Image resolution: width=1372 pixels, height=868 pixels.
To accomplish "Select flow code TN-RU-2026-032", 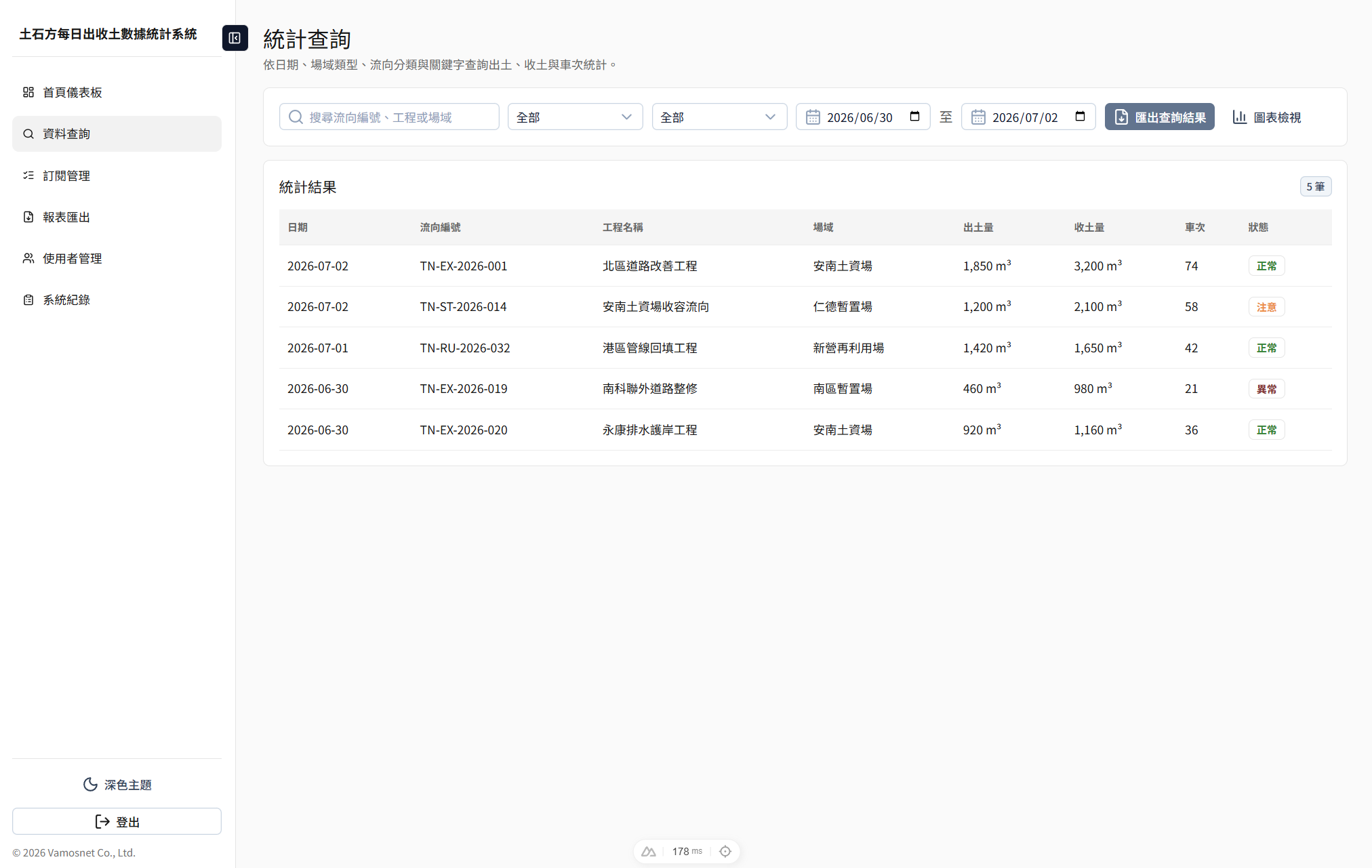I will [x=465, y=348].
